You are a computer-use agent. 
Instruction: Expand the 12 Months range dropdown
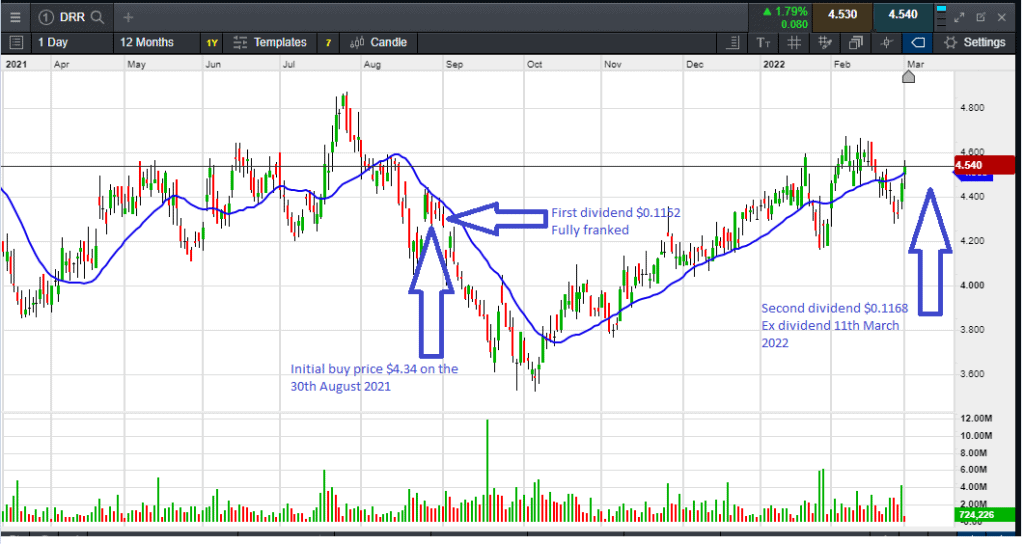[146, 42]
